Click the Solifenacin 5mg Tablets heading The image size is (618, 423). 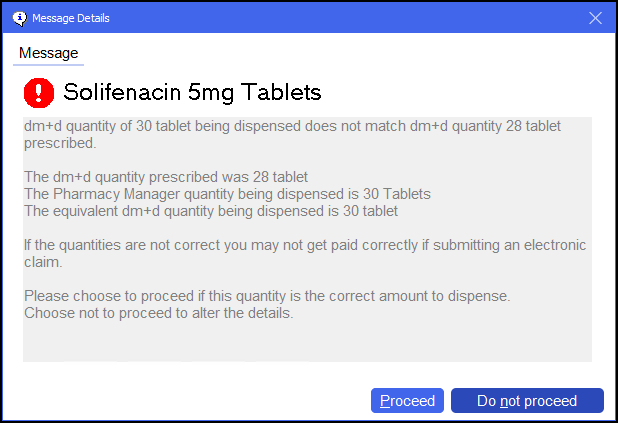[x=192, y=93]
